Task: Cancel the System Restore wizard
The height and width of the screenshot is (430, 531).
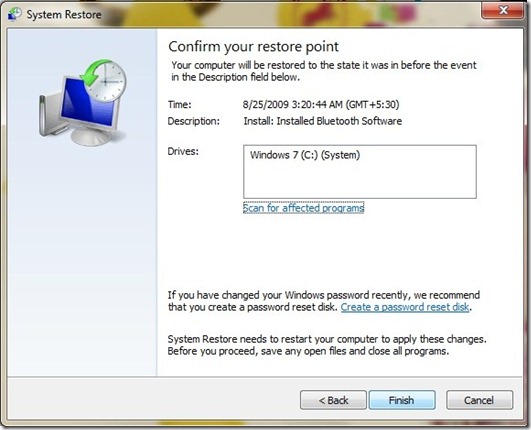Action: click(x=479, y=400)
